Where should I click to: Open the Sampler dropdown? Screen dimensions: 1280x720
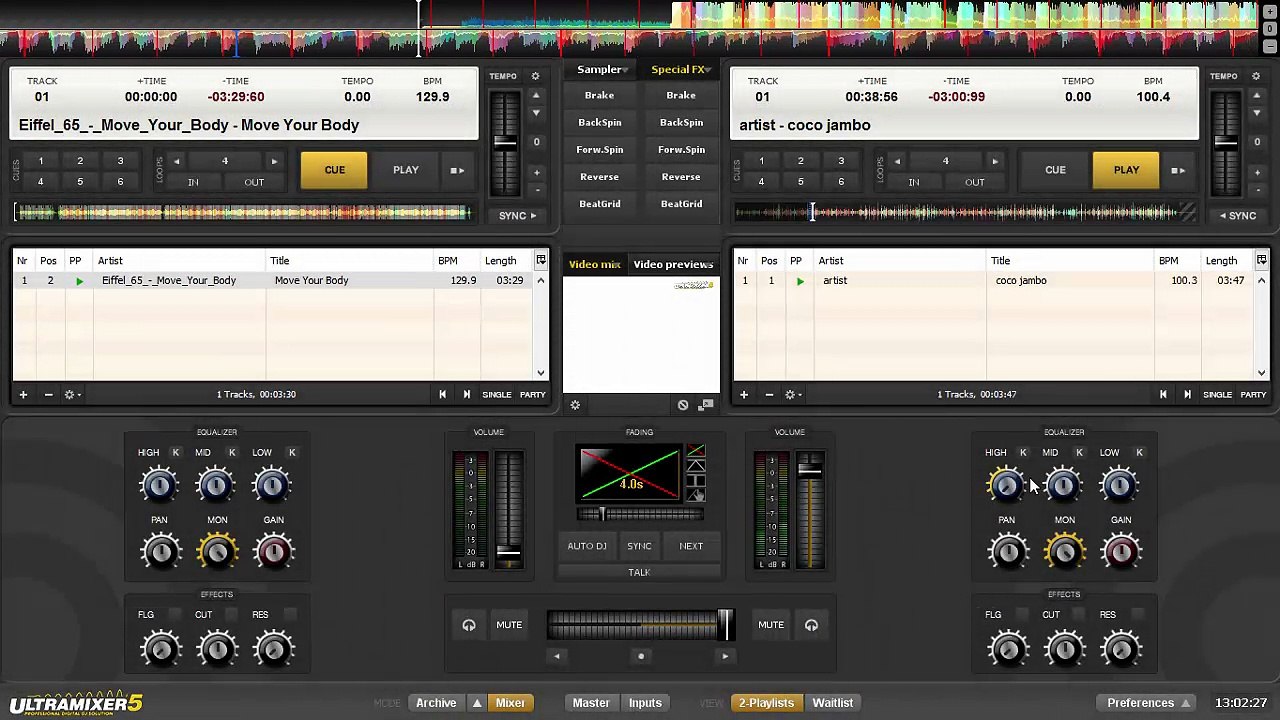tap(602, 69)
